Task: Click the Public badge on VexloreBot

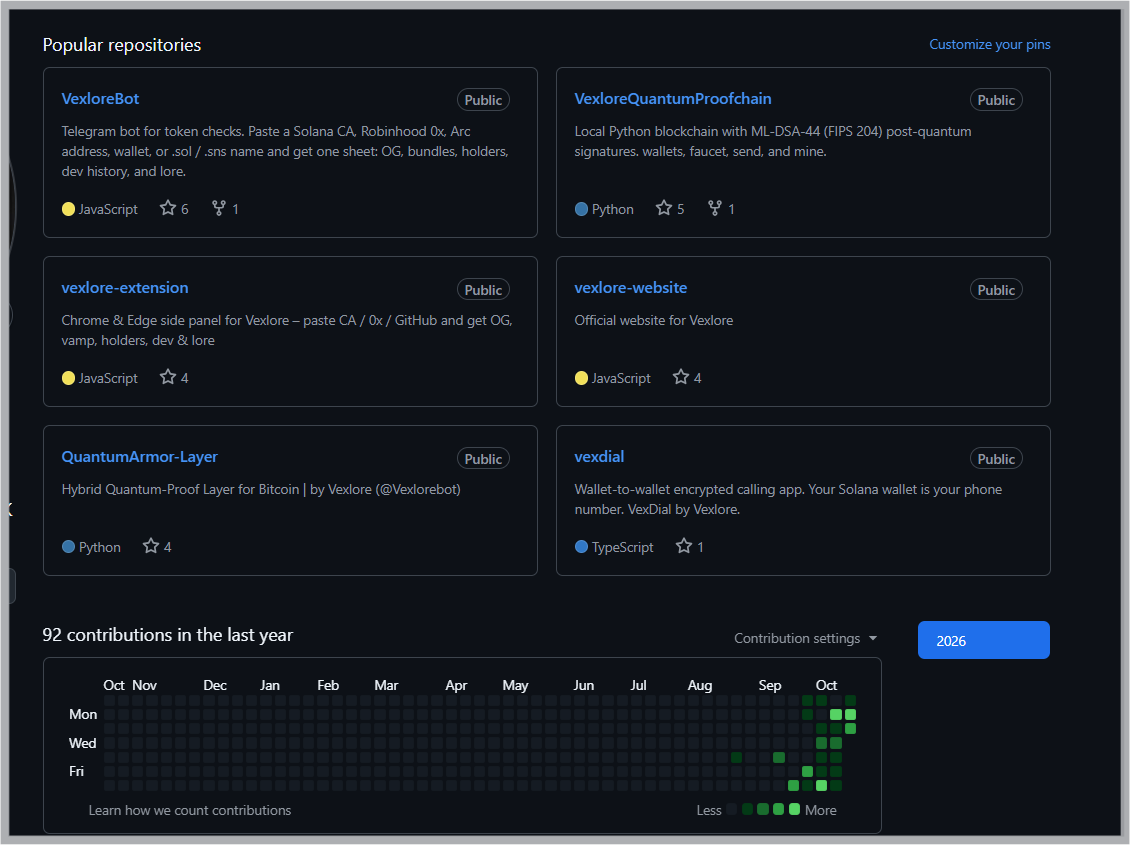Action: click(x=483, y=100)
